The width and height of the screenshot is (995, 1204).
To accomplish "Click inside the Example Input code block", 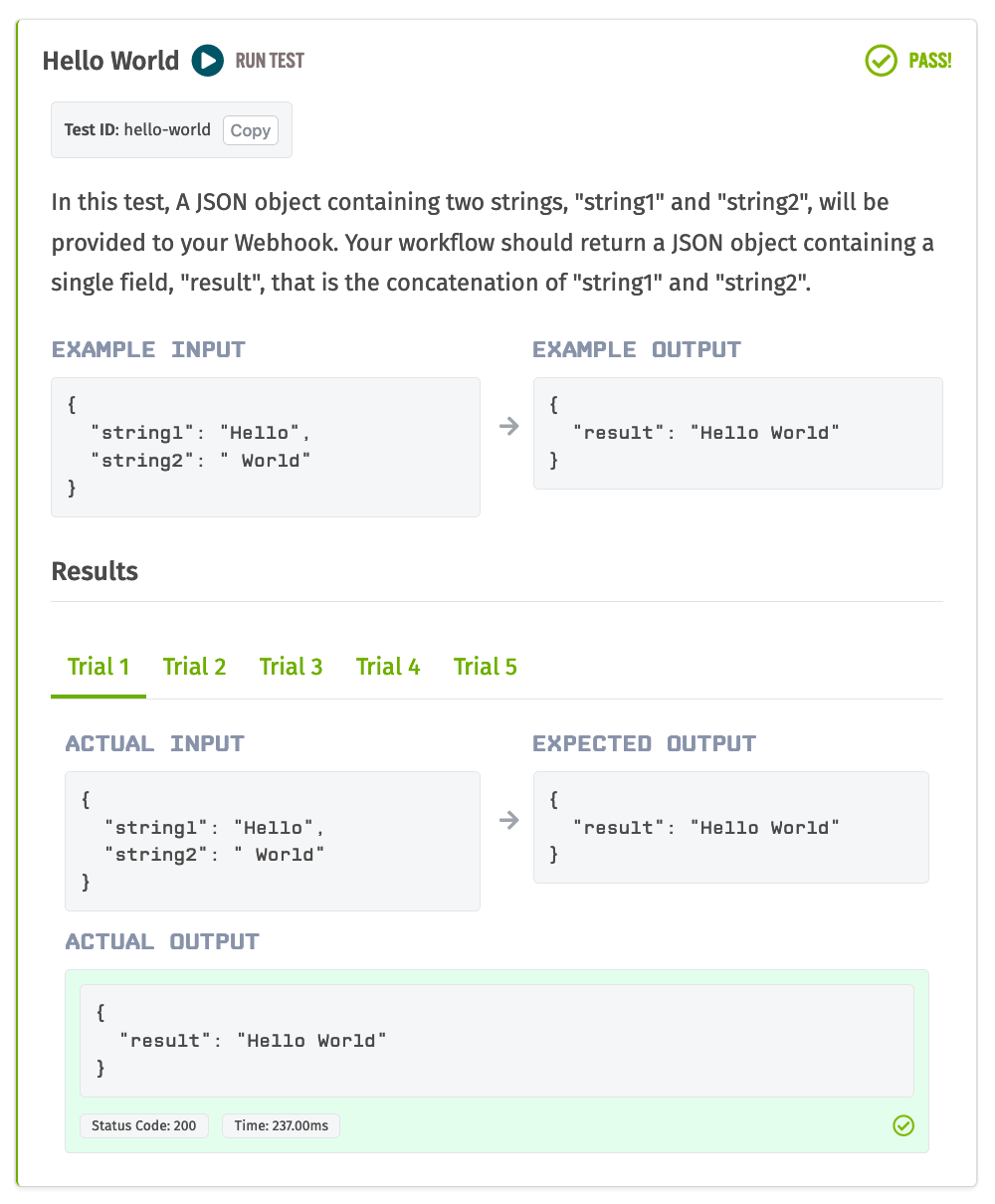I will [265, 447].
